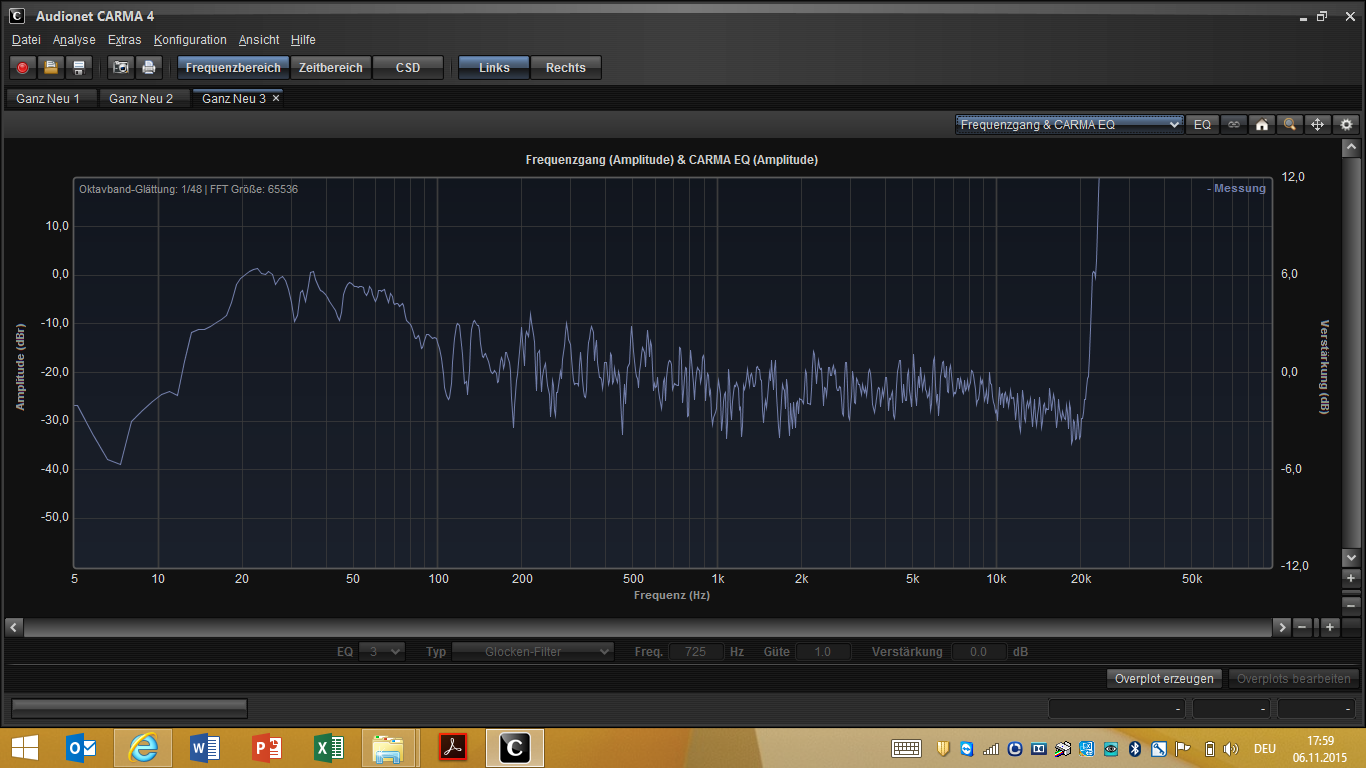Save the measurement with the floppy disk icon
Screen dimensions: 1366x768
79,68
